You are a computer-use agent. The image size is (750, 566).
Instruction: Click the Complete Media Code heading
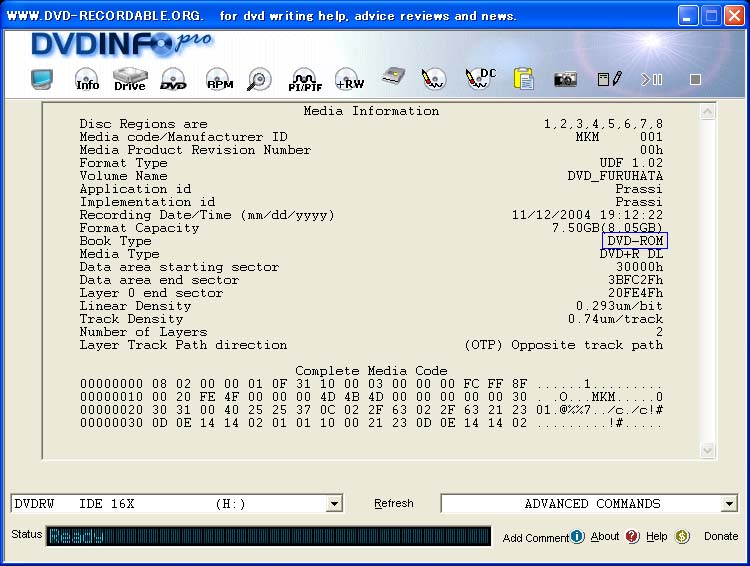(x=371, y=371)
